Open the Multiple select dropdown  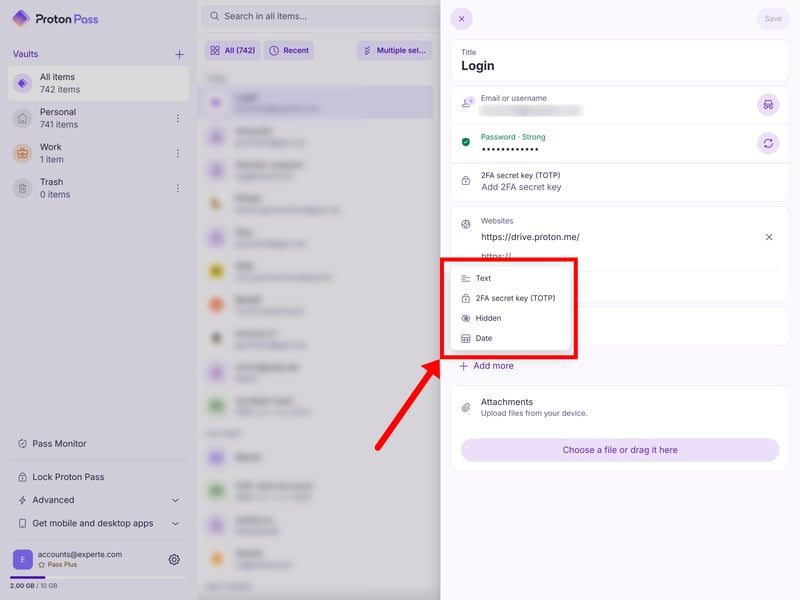coord(395,50)
